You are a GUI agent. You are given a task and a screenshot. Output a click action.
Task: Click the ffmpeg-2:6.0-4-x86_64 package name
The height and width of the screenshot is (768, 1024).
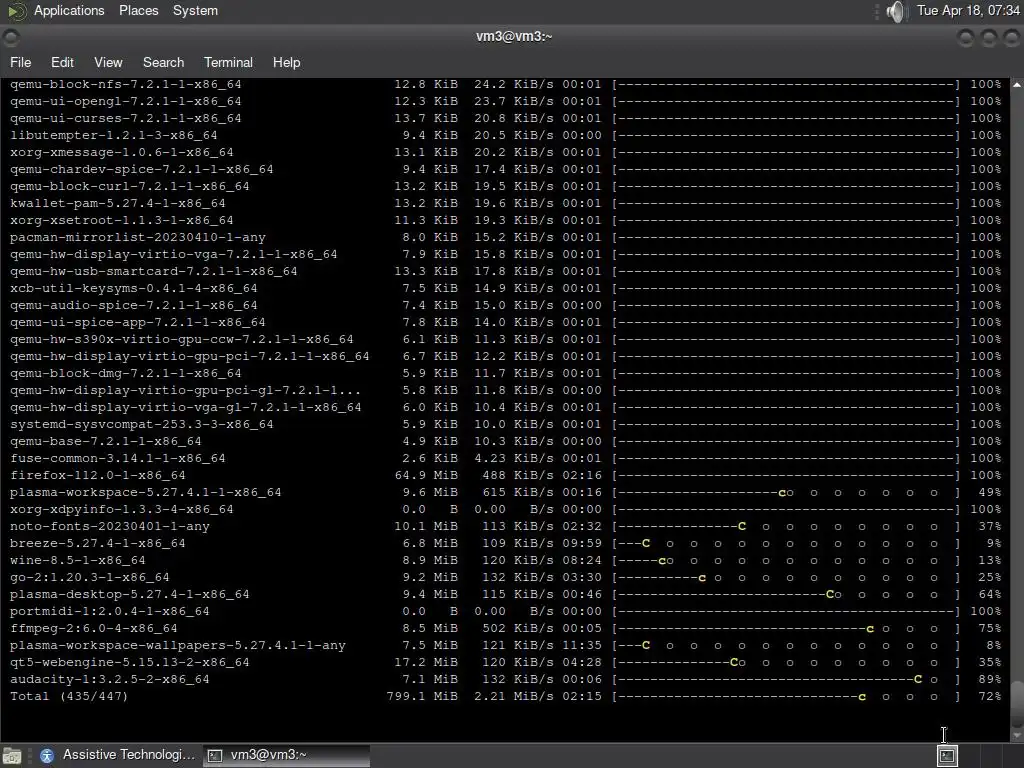[x=93, y=628]
